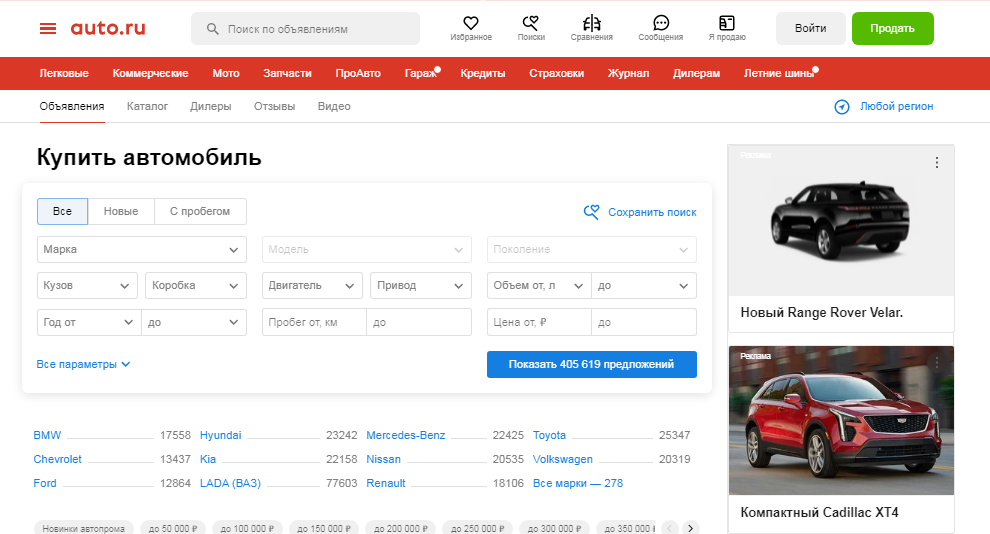Click the Любой регион location icon

[842, 107]
